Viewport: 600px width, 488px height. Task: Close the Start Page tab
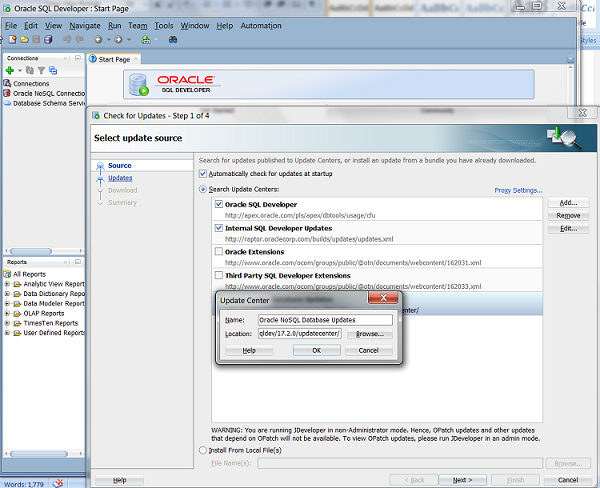135,59
